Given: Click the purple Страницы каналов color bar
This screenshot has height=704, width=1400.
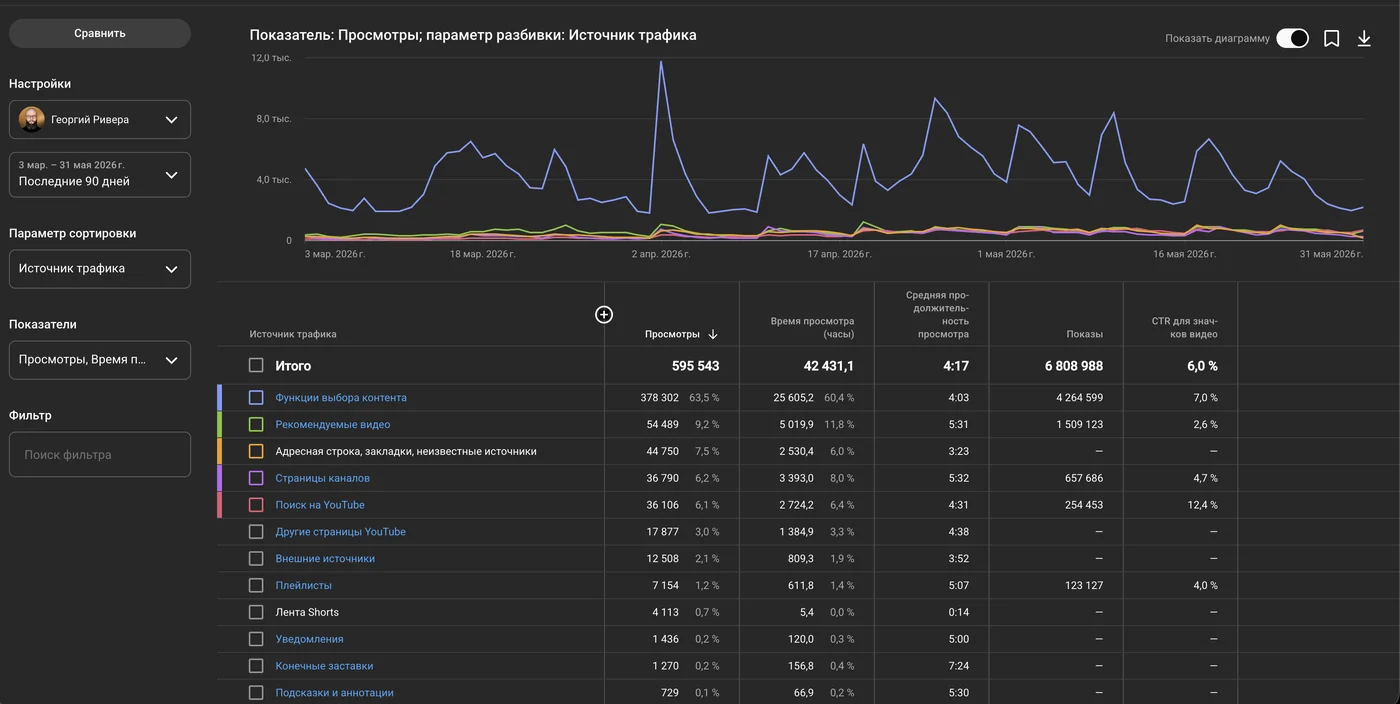Looking at the screenshot, I should pyautogui.click(x=219, y=478).
